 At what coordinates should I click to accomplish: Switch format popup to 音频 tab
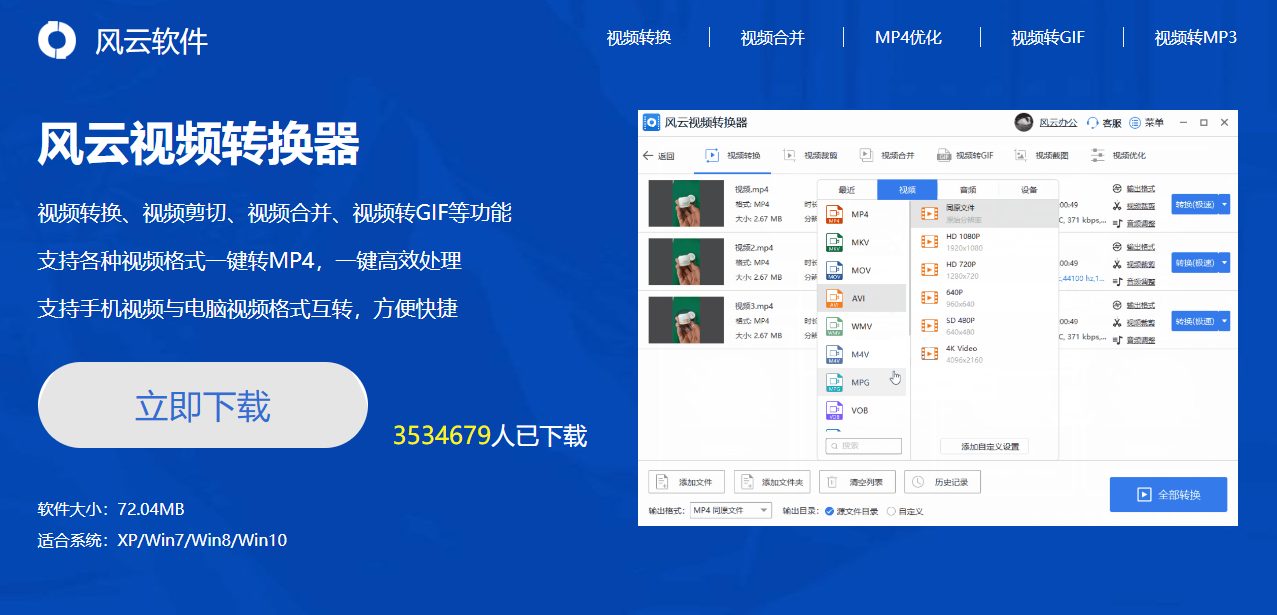[968, 190]
